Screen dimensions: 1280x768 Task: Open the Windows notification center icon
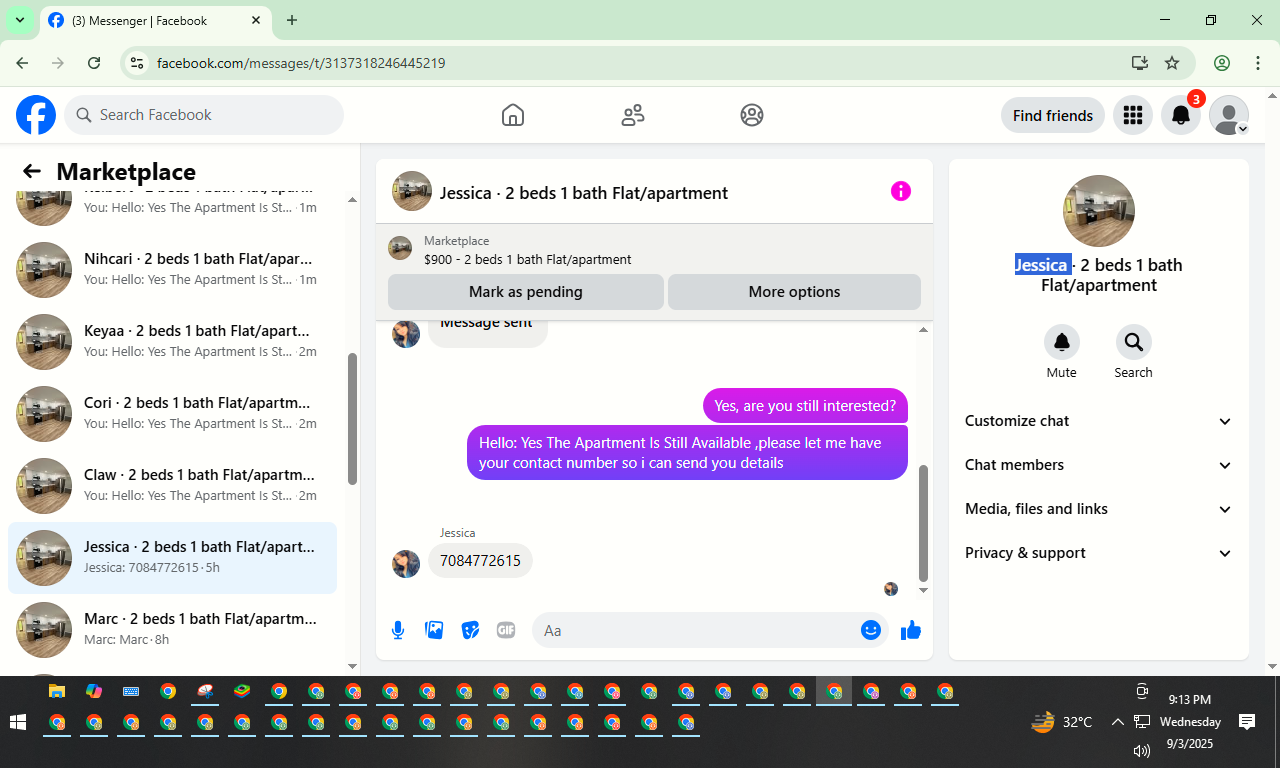tap(1247, 721)
